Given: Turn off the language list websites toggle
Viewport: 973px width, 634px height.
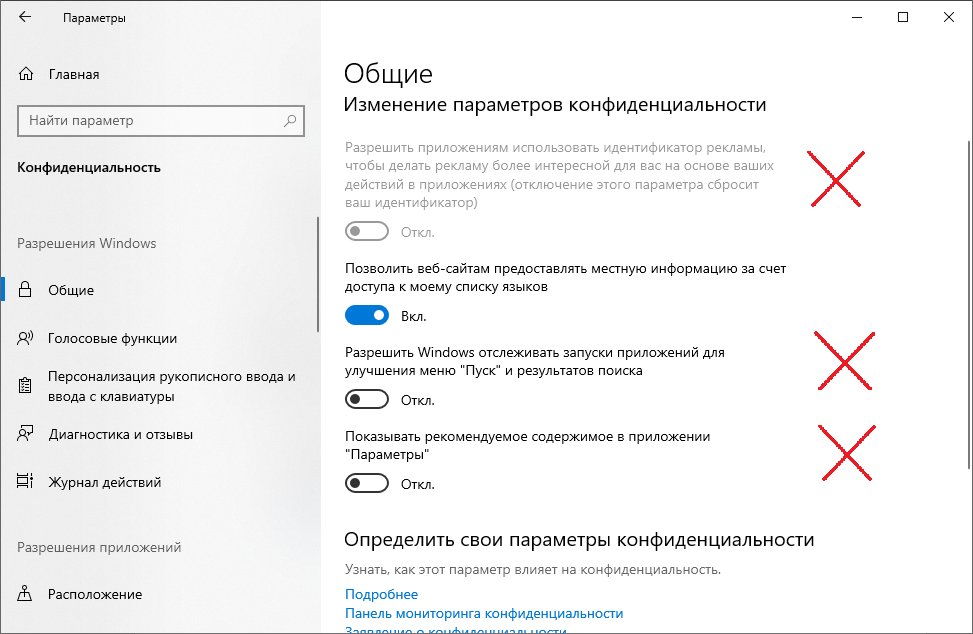Looking at the screenshot, I should (366, 316).
